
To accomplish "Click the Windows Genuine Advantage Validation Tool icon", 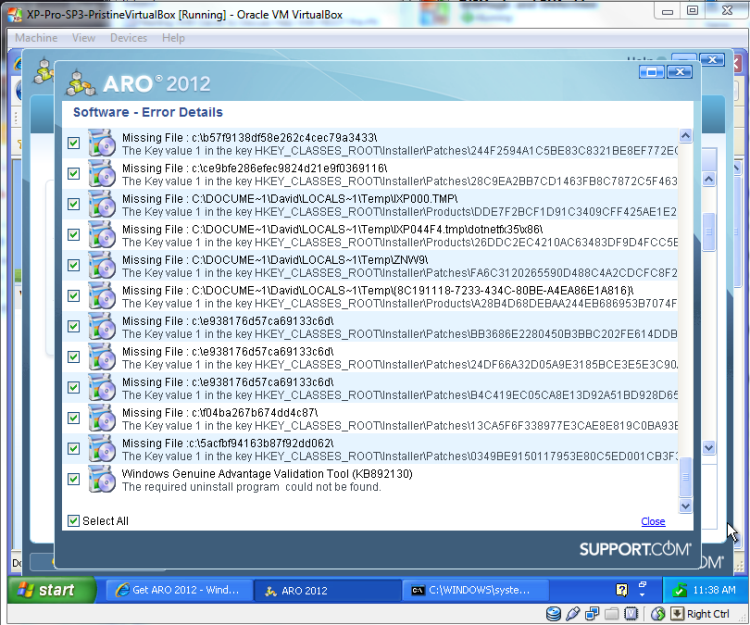I will pos(102,479).
